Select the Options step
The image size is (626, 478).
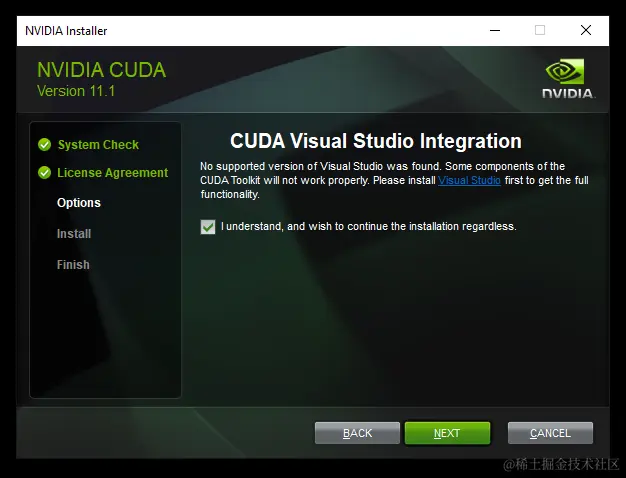coord(79,203)
